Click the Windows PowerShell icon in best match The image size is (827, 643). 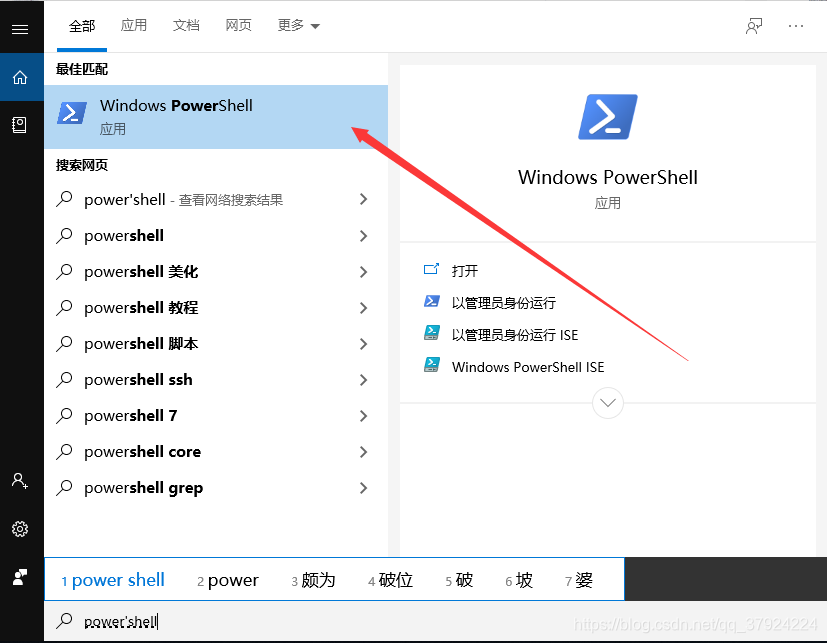[x=72, y=113]
